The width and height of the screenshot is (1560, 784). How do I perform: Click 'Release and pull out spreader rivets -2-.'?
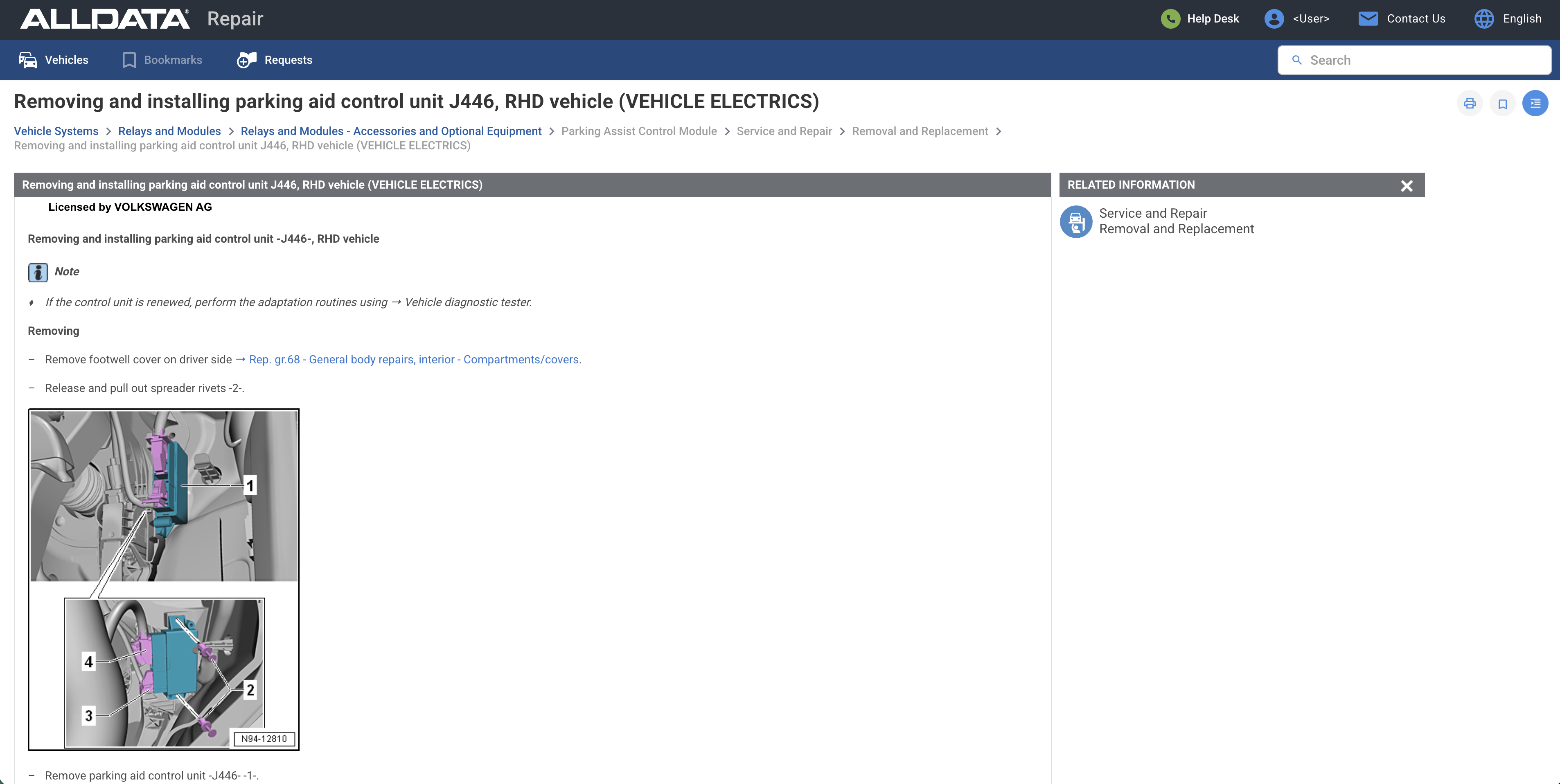144,388
